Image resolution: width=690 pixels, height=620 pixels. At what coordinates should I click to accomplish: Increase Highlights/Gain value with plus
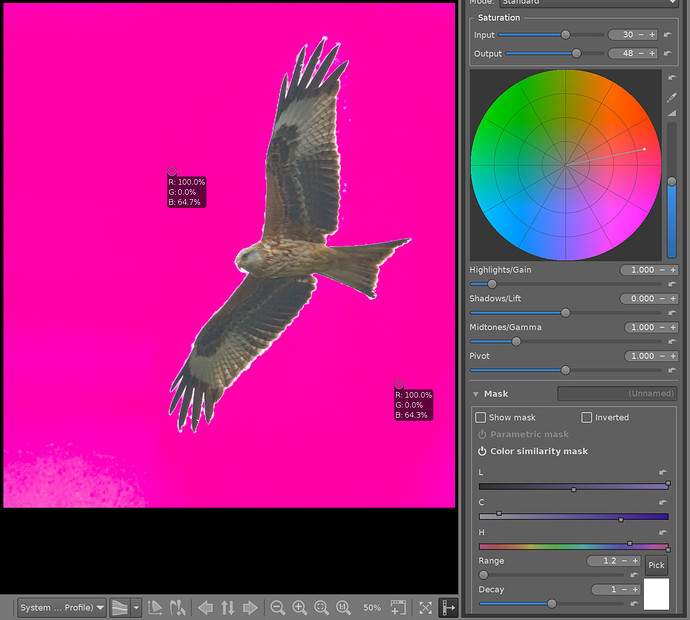coord(673,270)
